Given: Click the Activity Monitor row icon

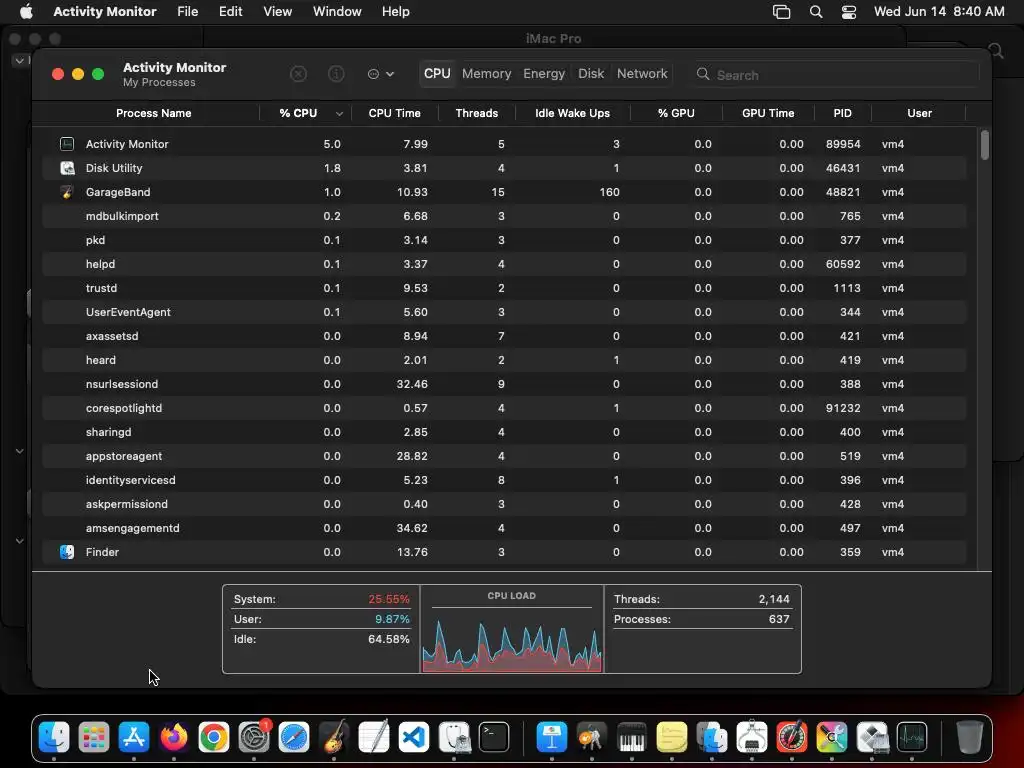Looking at the screenshot, I should pos(67,144).
